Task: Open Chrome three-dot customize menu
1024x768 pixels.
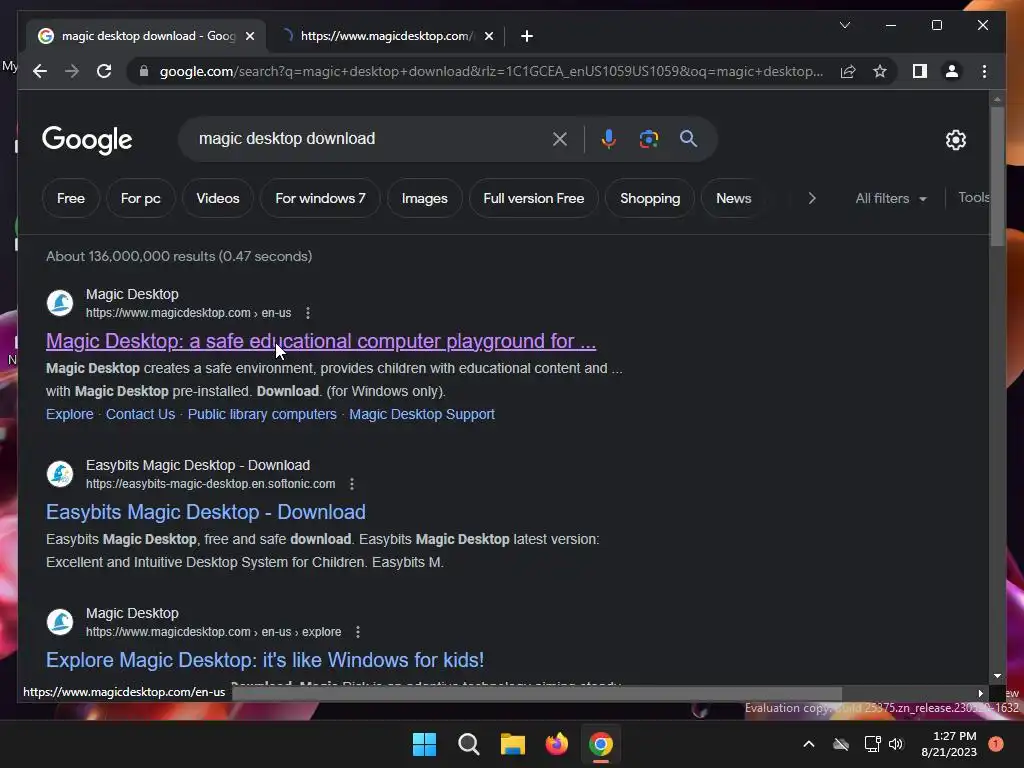Action: [984, 71]
